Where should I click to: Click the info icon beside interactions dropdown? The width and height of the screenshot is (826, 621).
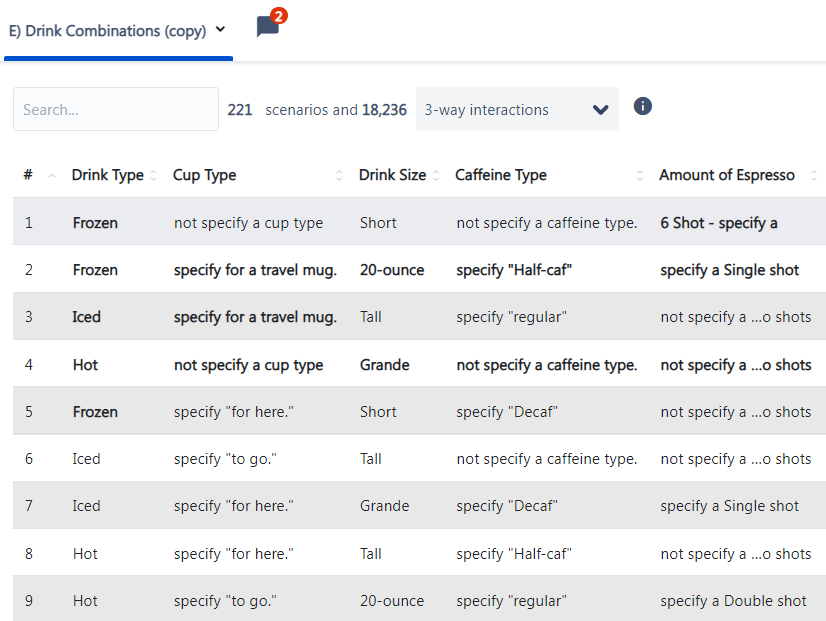tap(642, 106)
